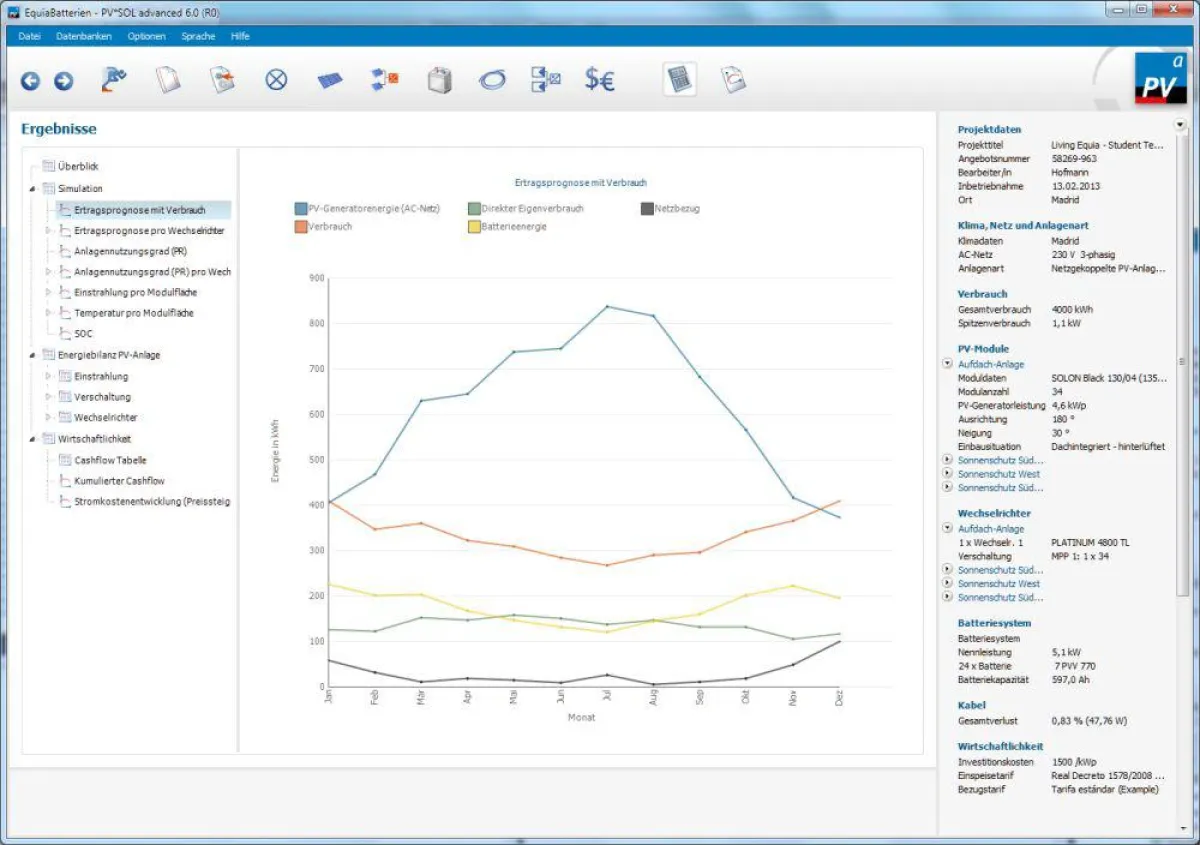Expand Einstrahlung pro Modulfläche node arrow
The width and height of the screenshot is (1200, 845).
pyautogui.click(x=48, y=292)
